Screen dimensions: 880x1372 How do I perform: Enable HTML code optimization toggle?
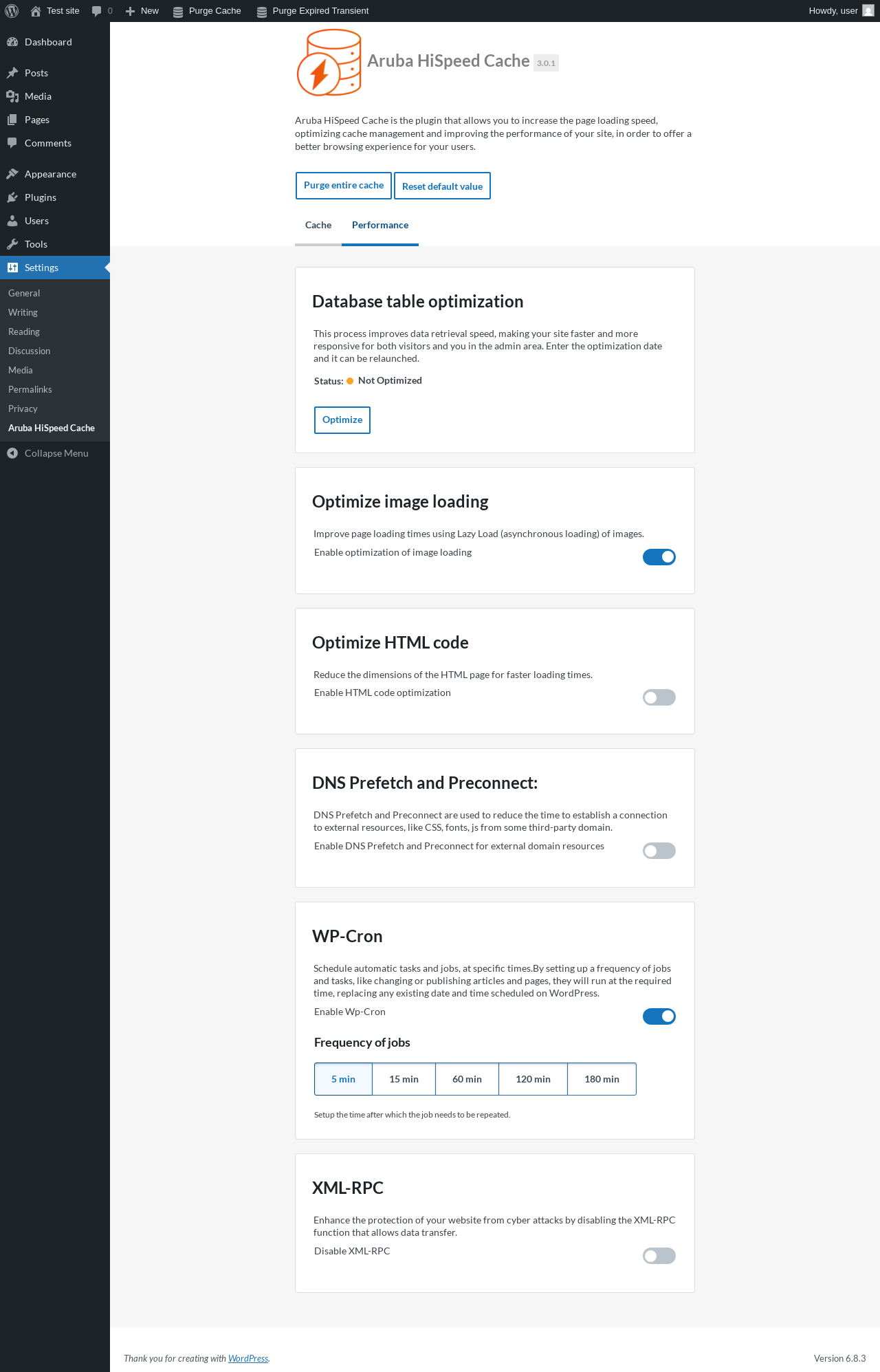click(659, 697)
